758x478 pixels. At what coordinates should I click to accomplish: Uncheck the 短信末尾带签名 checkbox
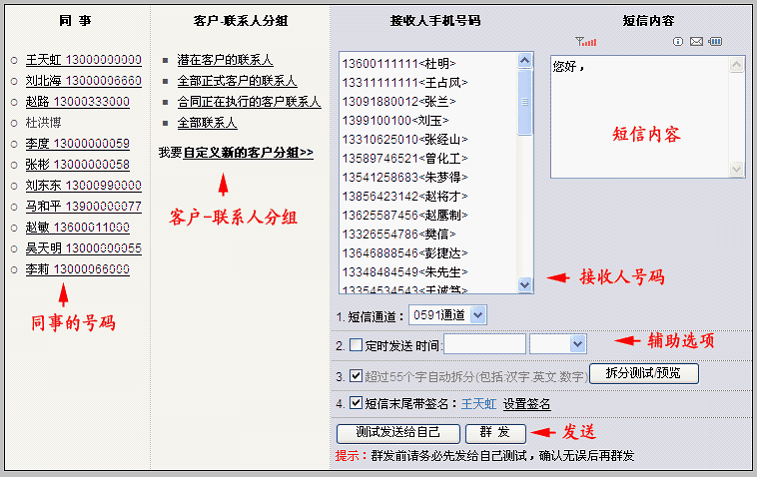click(356, 404)
